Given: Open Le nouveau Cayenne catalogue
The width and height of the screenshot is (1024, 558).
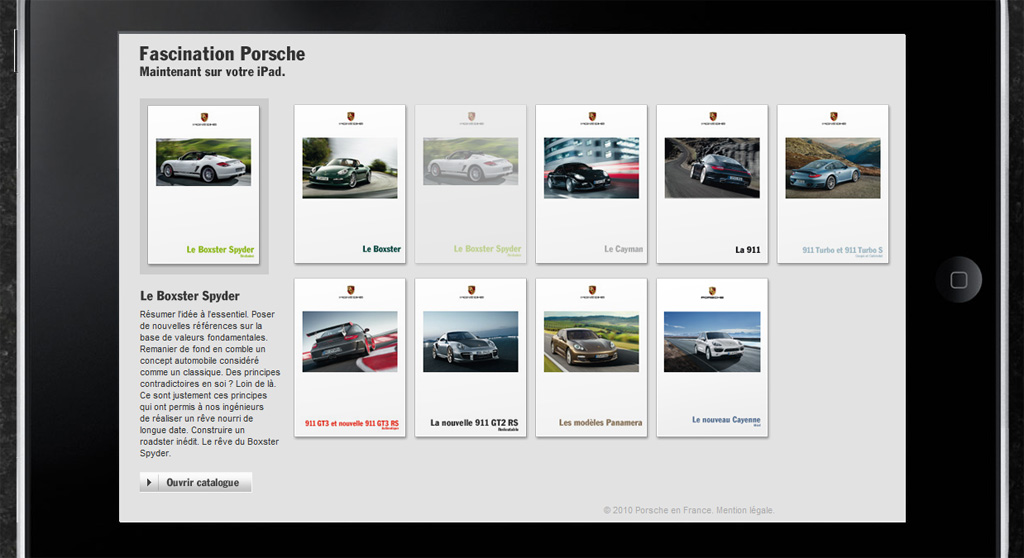Looking at the screenshot, I should point(712,357).
